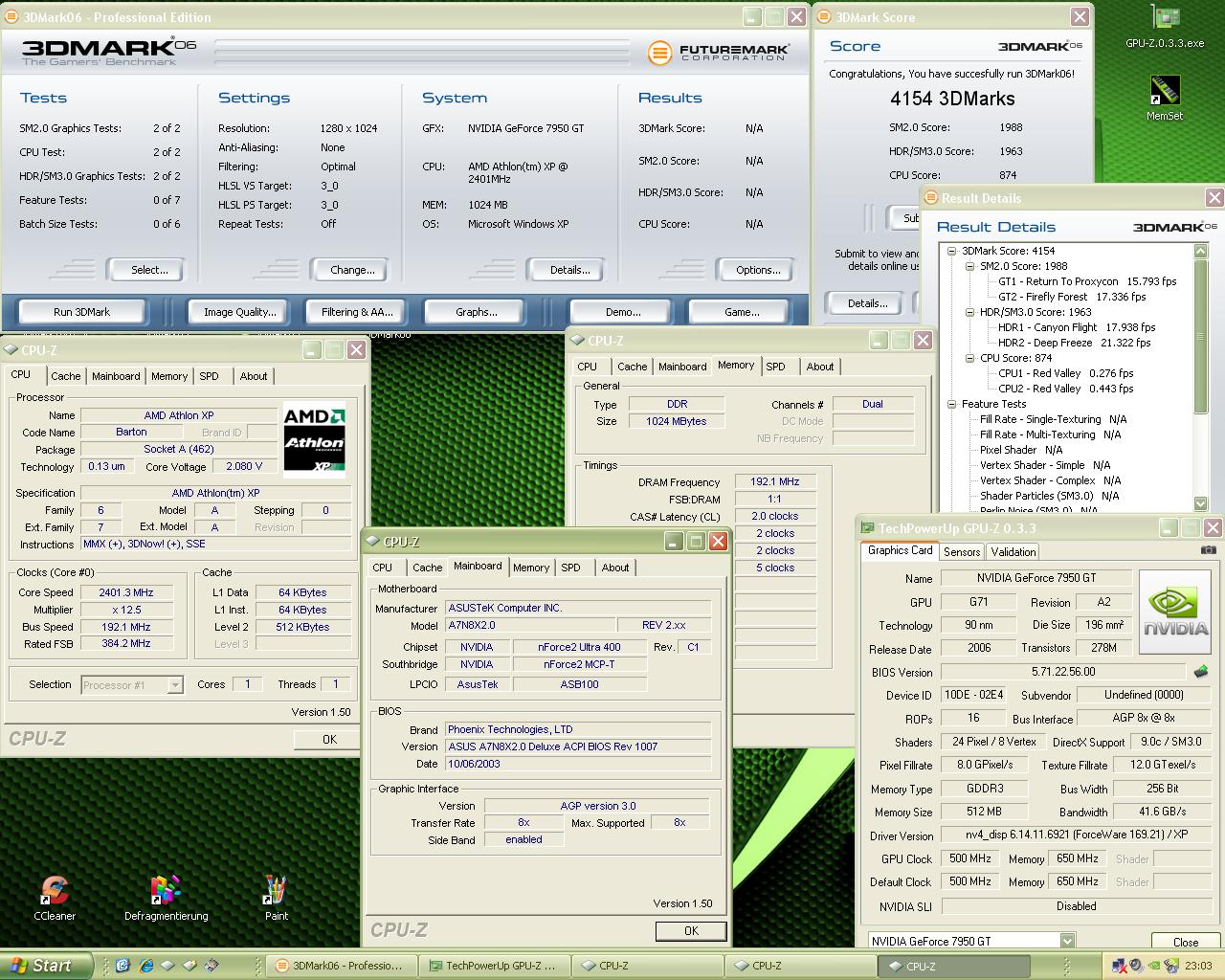Open Memory tab in CPU-Z CPU window
The image size is (1225, 980).
[169, 376]
